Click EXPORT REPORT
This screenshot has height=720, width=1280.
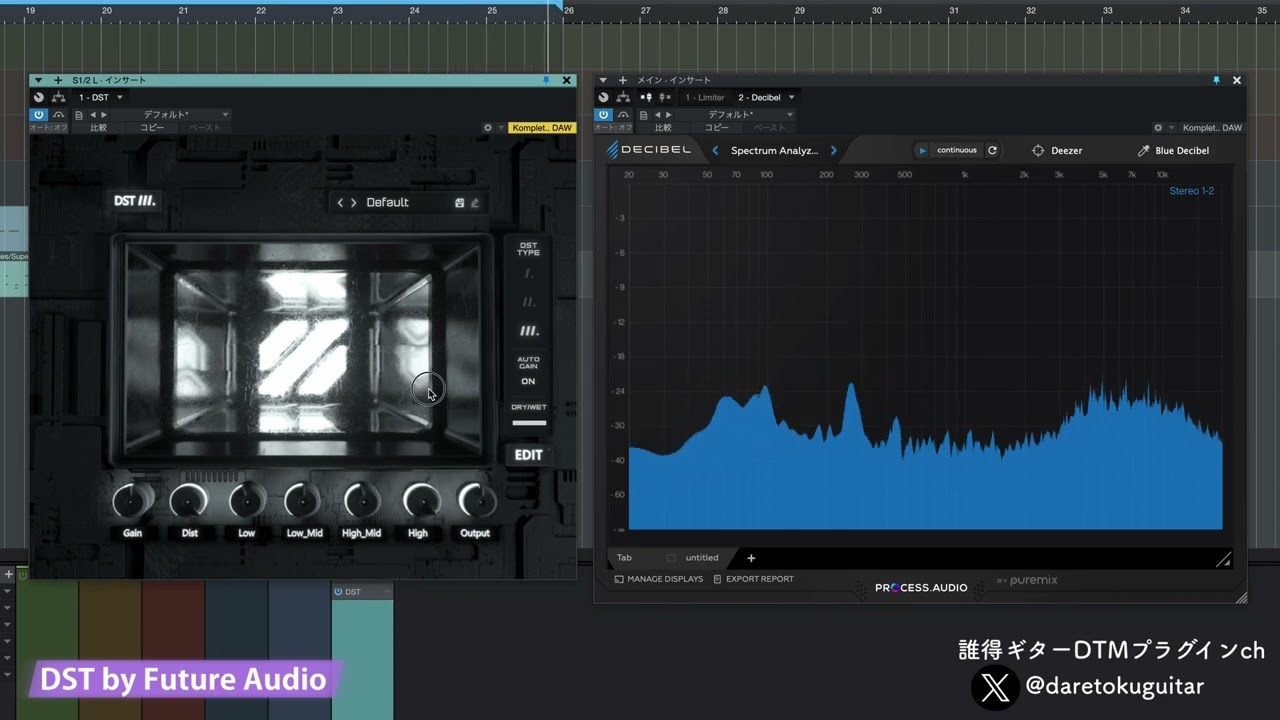[753, 579]
